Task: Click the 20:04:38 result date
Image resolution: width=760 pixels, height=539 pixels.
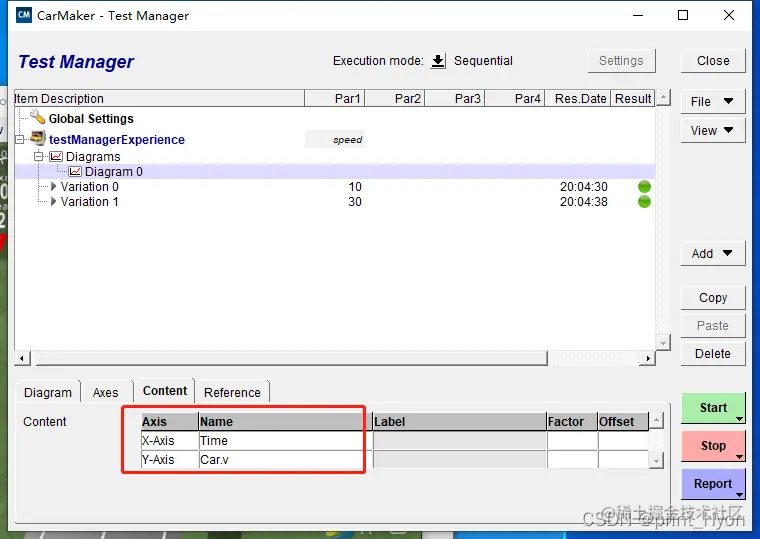Action: coord(584,202)
